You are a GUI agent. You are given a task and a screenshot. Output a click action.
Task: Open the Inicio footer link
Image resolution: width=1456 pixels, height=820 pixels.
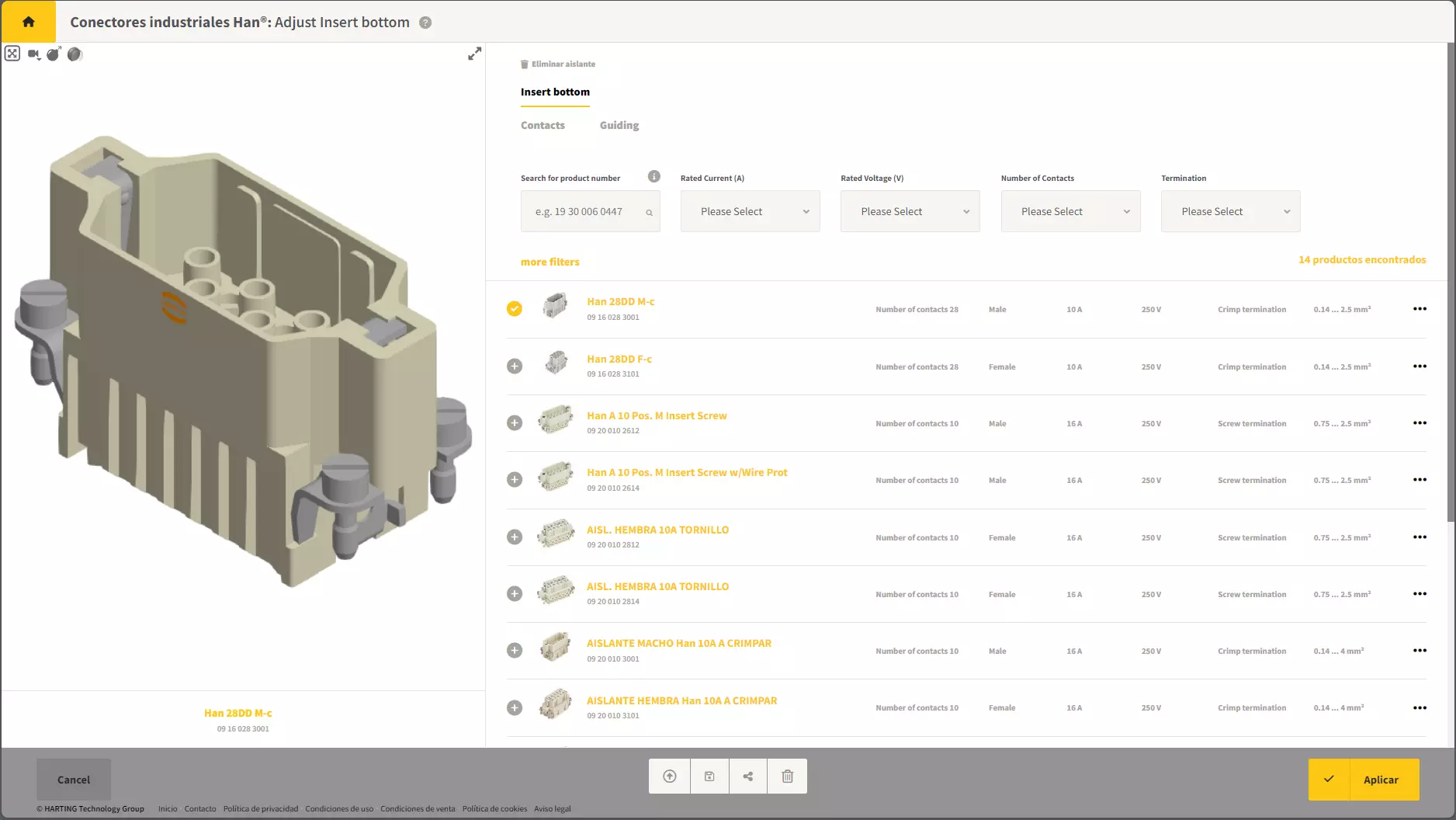pos(168,809)
